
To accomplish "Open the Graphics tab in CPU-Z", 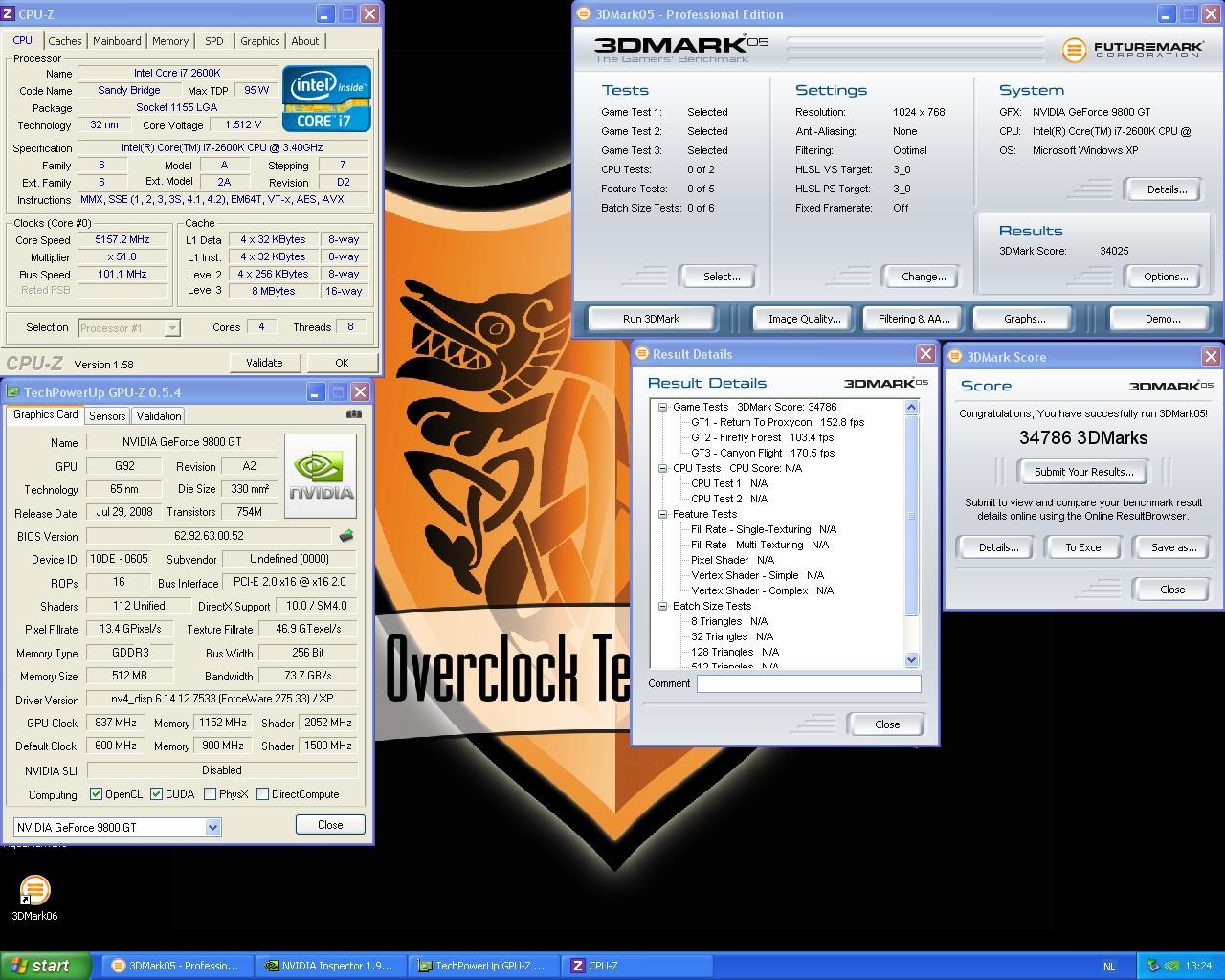I will pos(260,41).
